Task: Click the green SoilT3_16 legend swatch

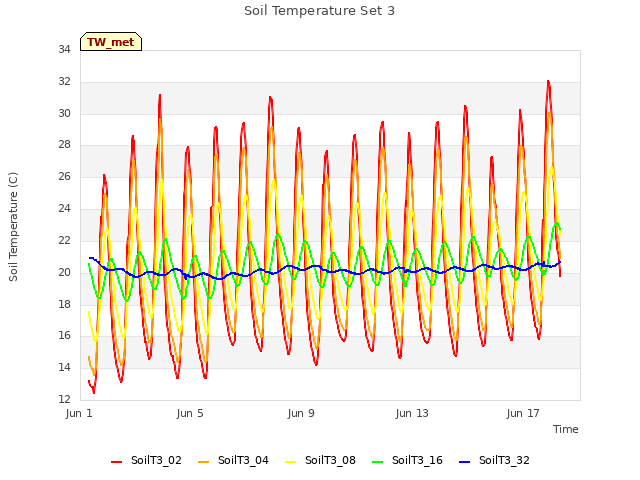Action: (x=378, y=462)
